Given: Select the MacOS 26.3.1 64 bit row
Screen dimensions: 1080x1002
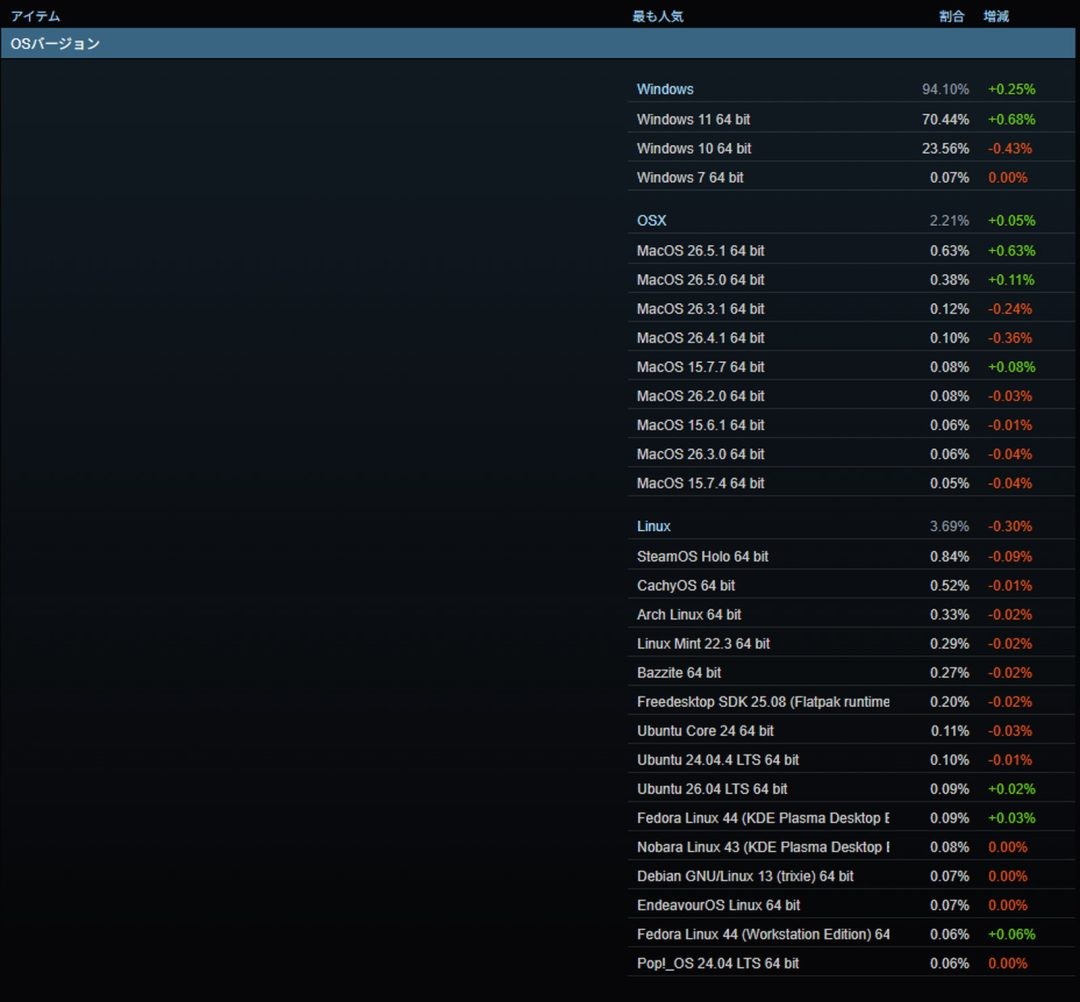Looking at the screenshot, I should tap(851, 309).
